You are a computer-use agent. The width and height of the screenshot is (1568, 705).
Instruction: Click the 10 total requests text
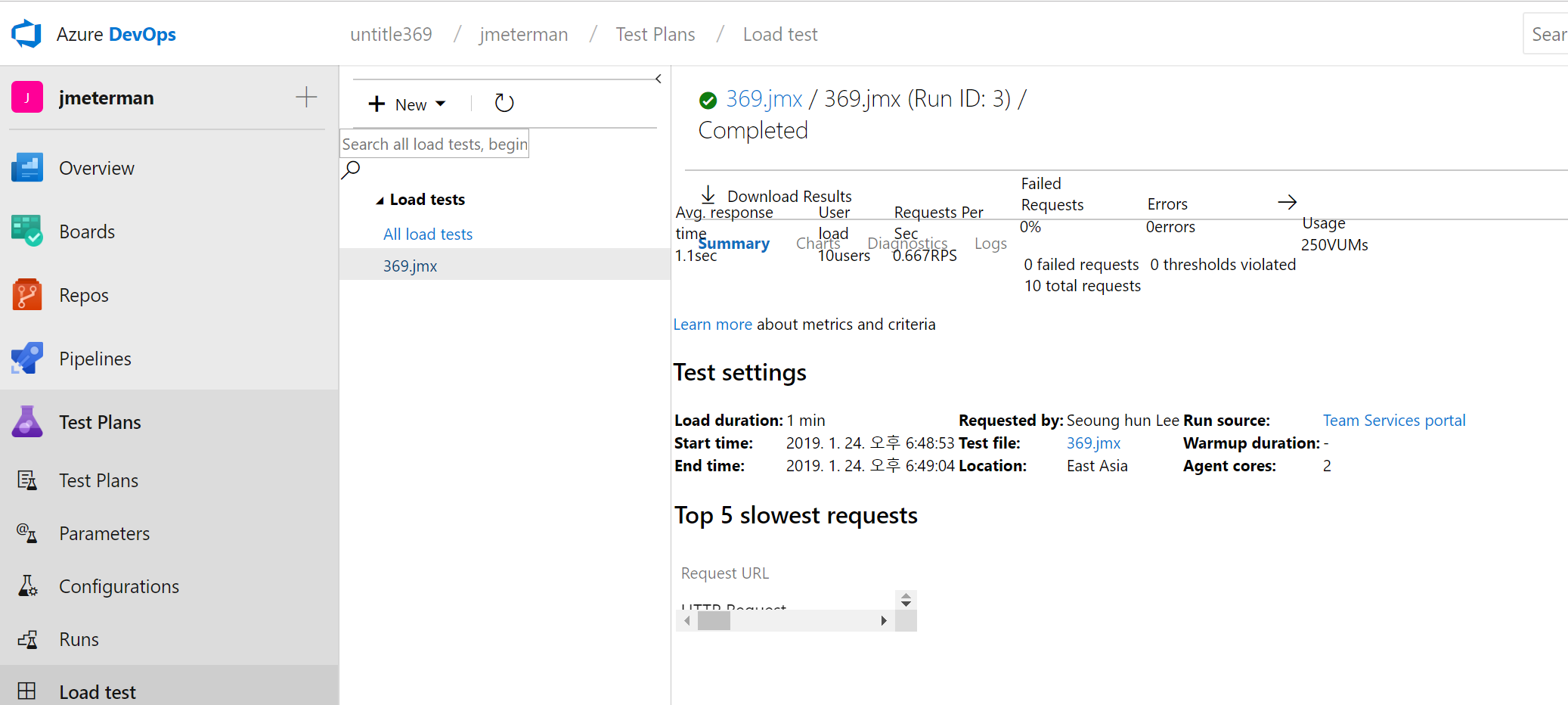pos(1083,286)
